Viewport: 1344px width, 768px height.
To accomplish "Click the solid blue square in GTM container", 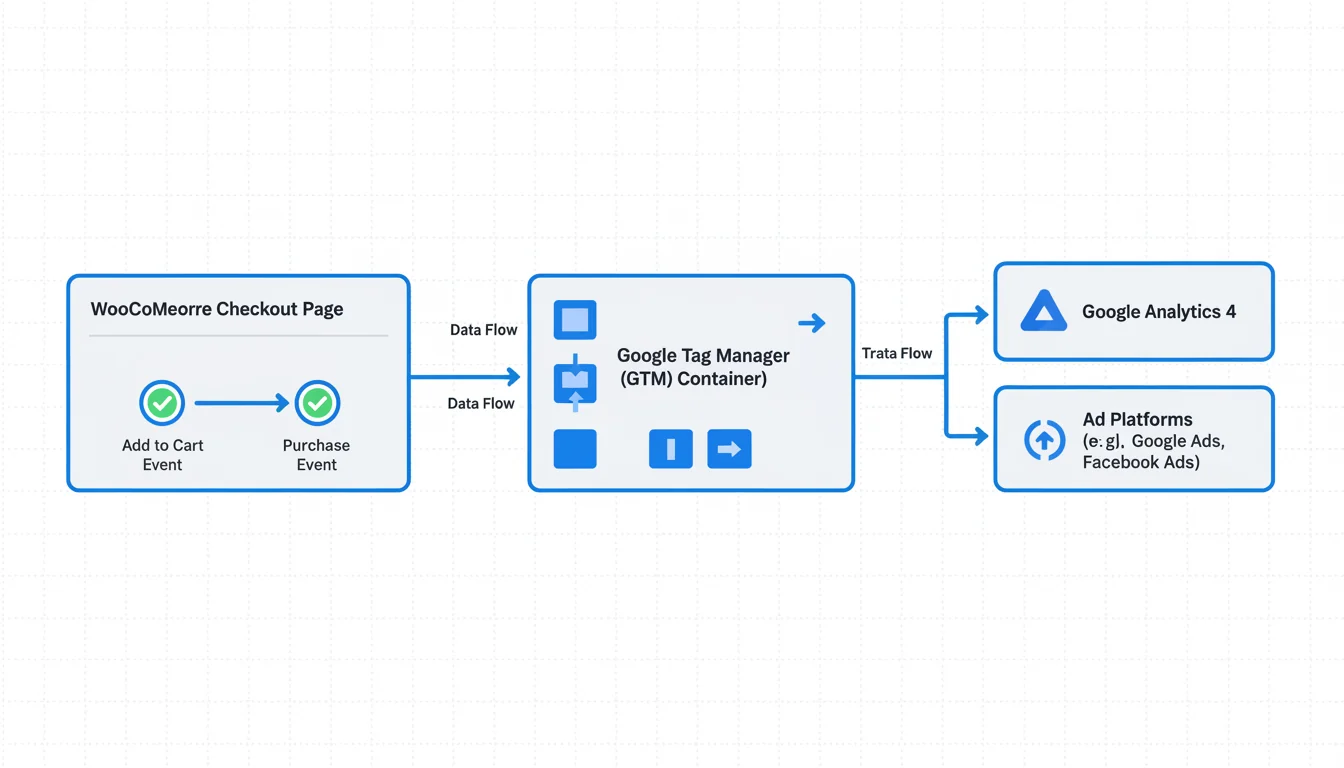I will coord(575,449).
